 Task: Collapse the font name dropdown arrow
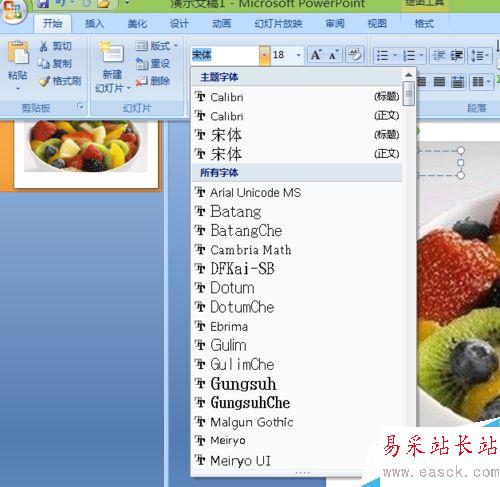pyautogui.click(x=264, y=55)
